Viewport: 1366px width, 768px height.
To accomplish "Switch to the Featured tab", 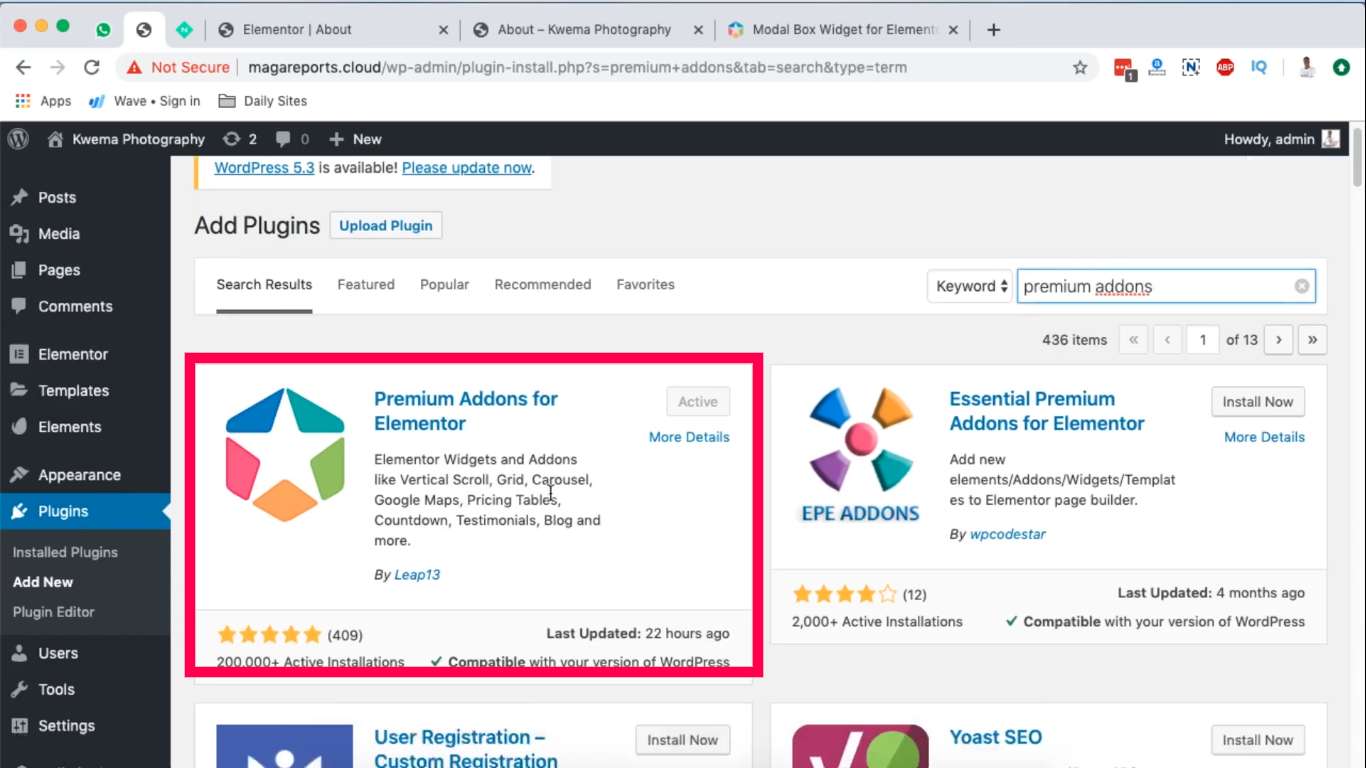I will click(x=366, y=284).
